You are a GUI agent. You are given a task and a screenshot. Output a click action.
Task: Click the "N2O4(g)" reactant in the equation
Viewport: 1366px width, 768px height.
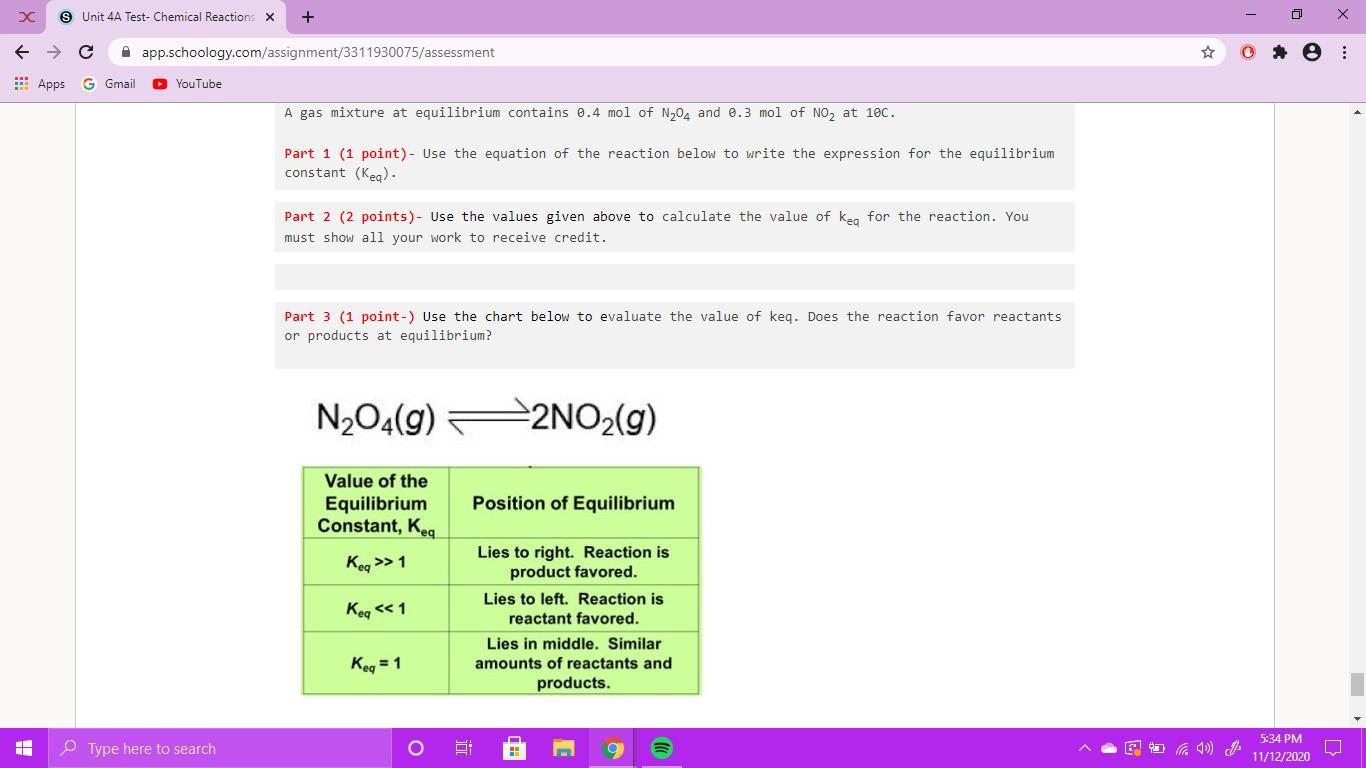tap(376, 419)
